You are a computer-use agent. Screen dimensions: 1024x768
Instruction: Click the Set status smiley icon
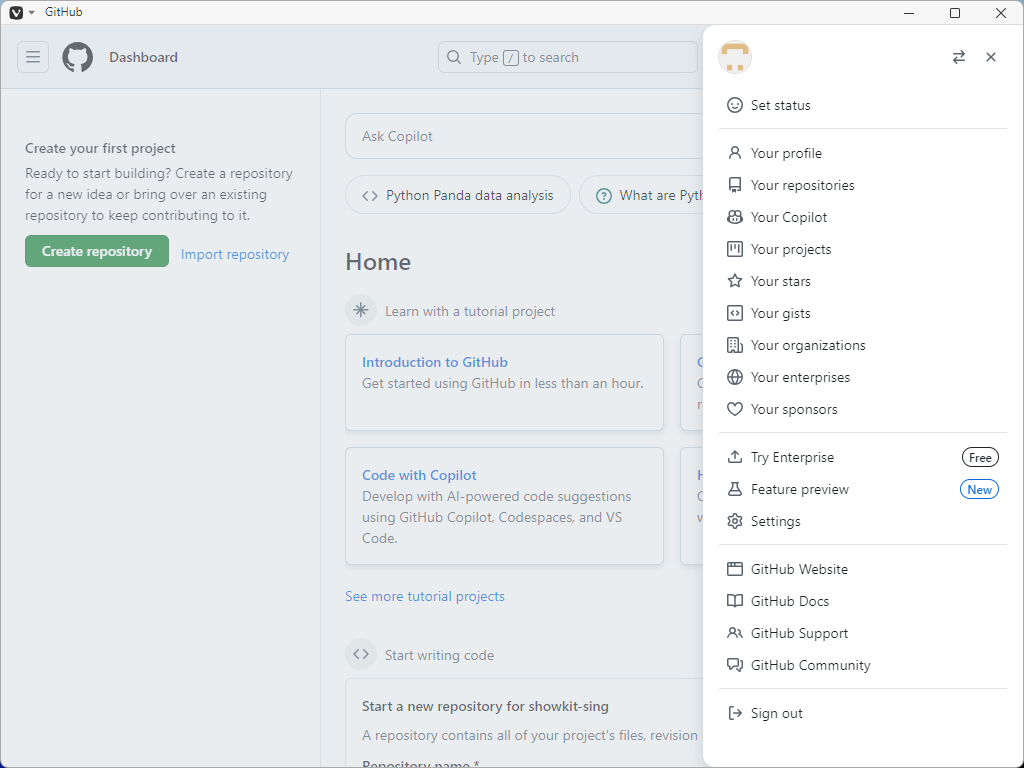735,105
